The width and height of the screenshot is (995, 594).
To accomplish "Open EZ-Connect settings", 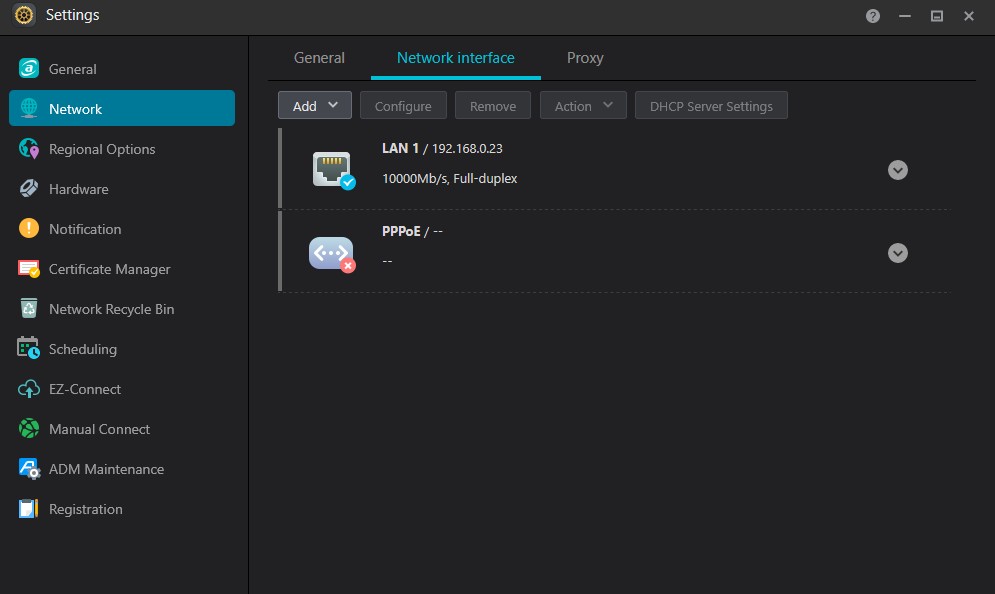I will pos(122,388).
